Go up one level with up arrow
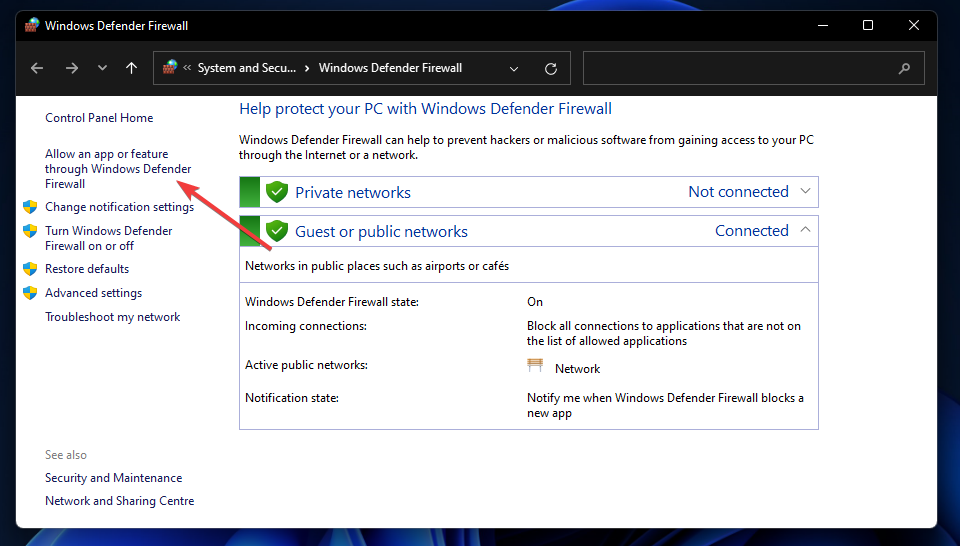Viewport: 960px width, 546px height. (131, 68)
